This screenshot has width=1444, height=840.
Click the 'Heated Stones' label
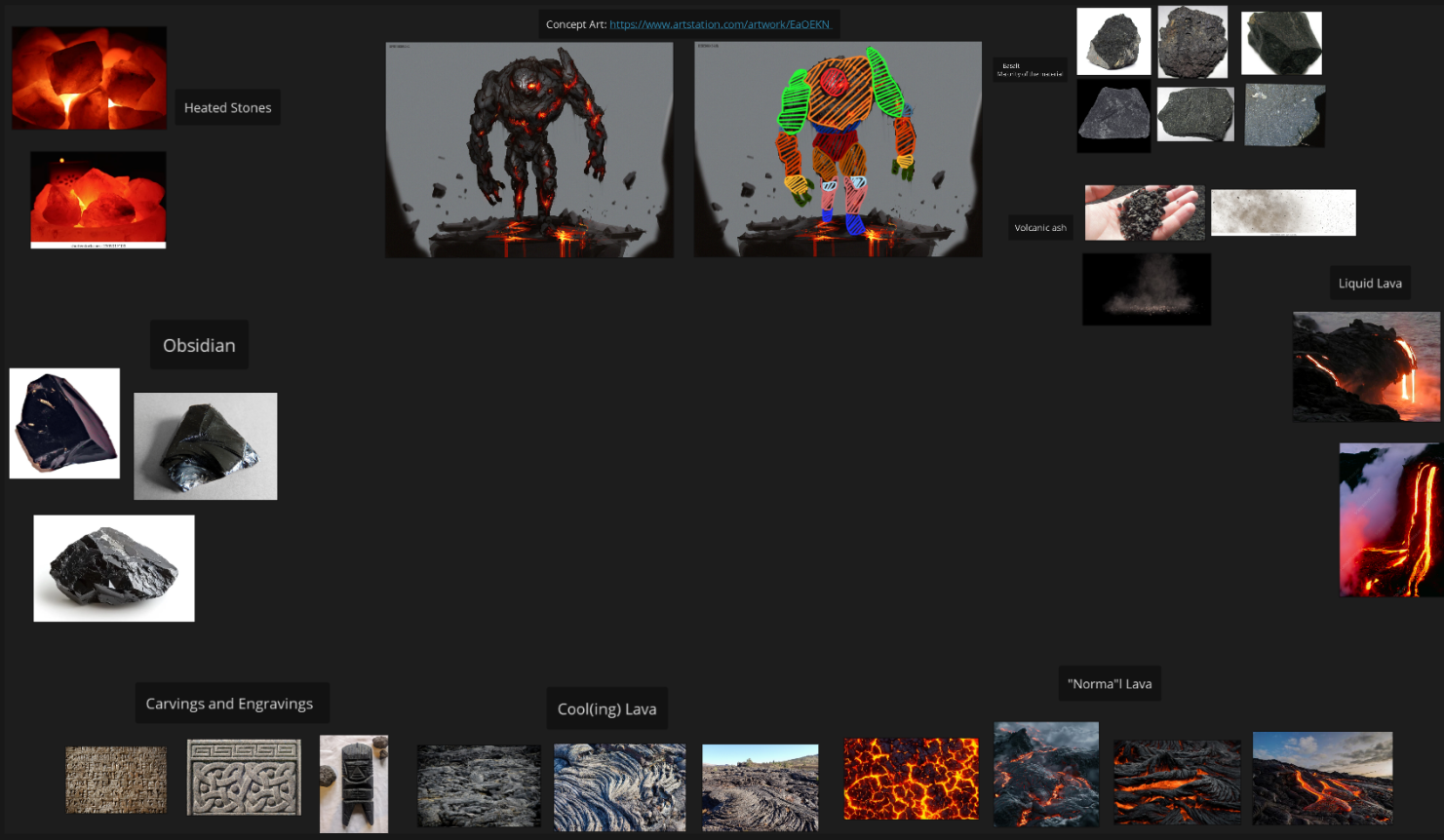pos(228,107)
